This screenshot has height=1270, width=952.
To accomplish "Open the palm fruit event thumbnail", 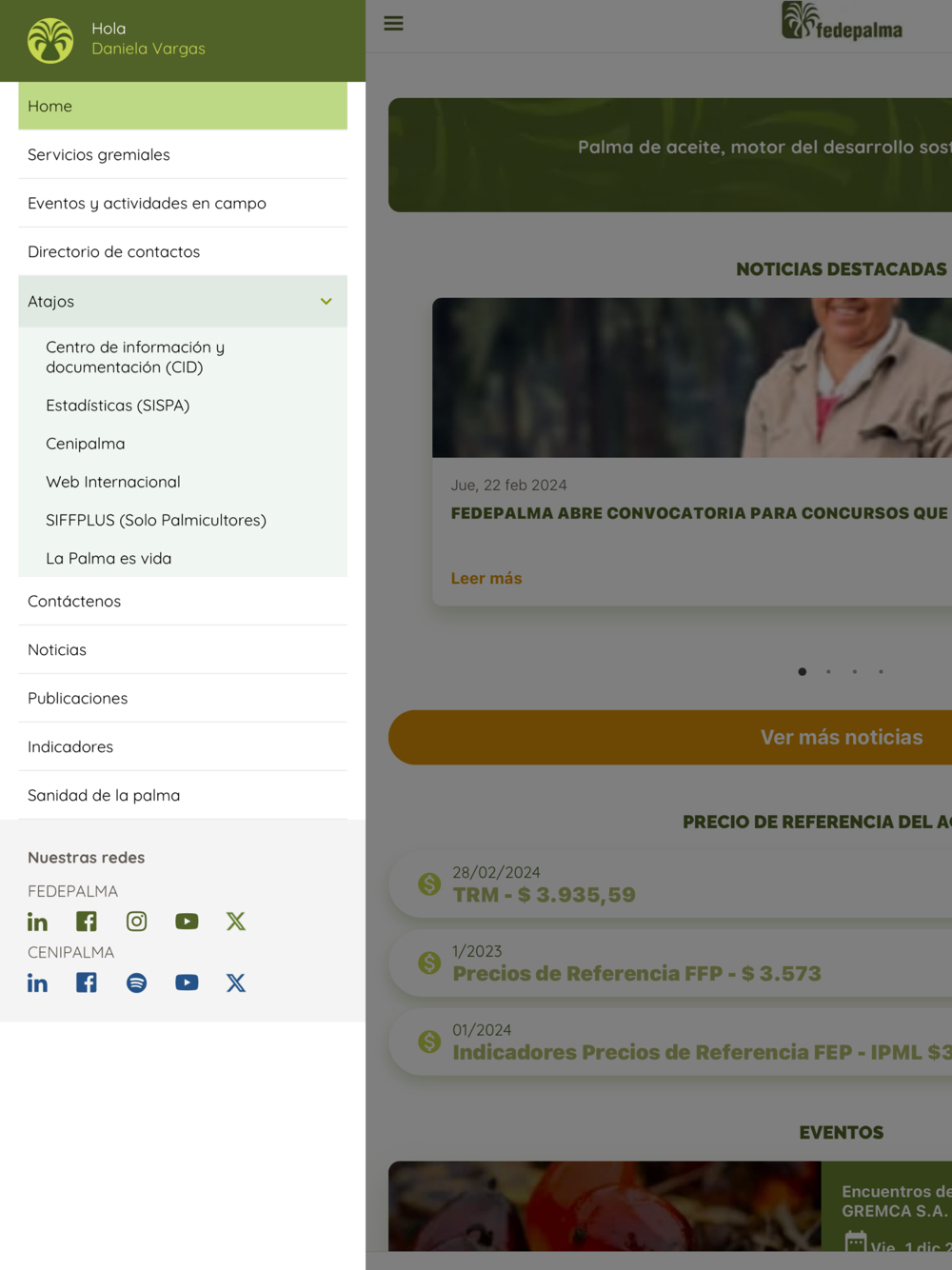I will click(605, 1206).
